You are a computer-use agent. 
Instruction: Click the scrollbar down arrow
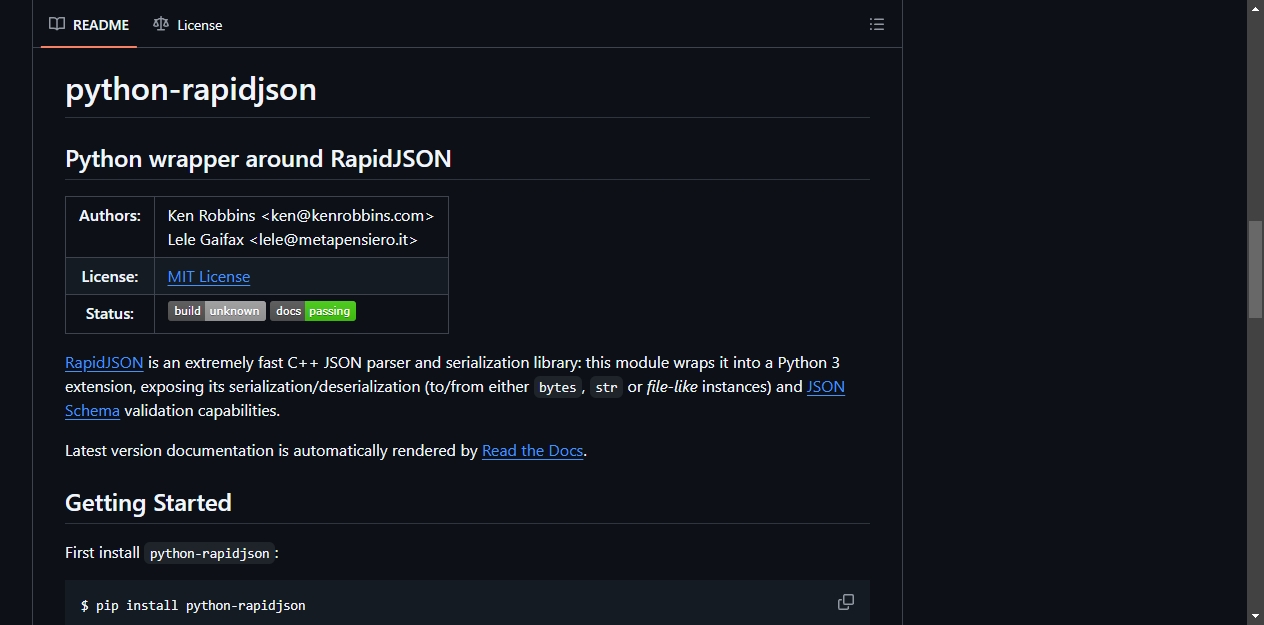point(1255,616)
